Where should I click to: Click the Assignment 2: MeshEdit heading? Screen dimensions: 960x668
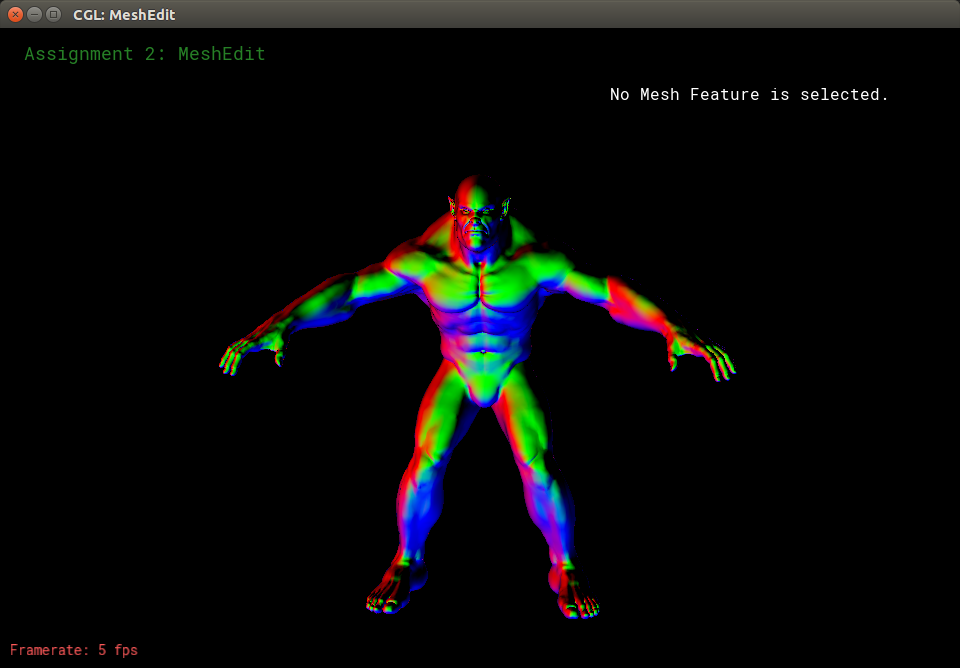point(145,54)
